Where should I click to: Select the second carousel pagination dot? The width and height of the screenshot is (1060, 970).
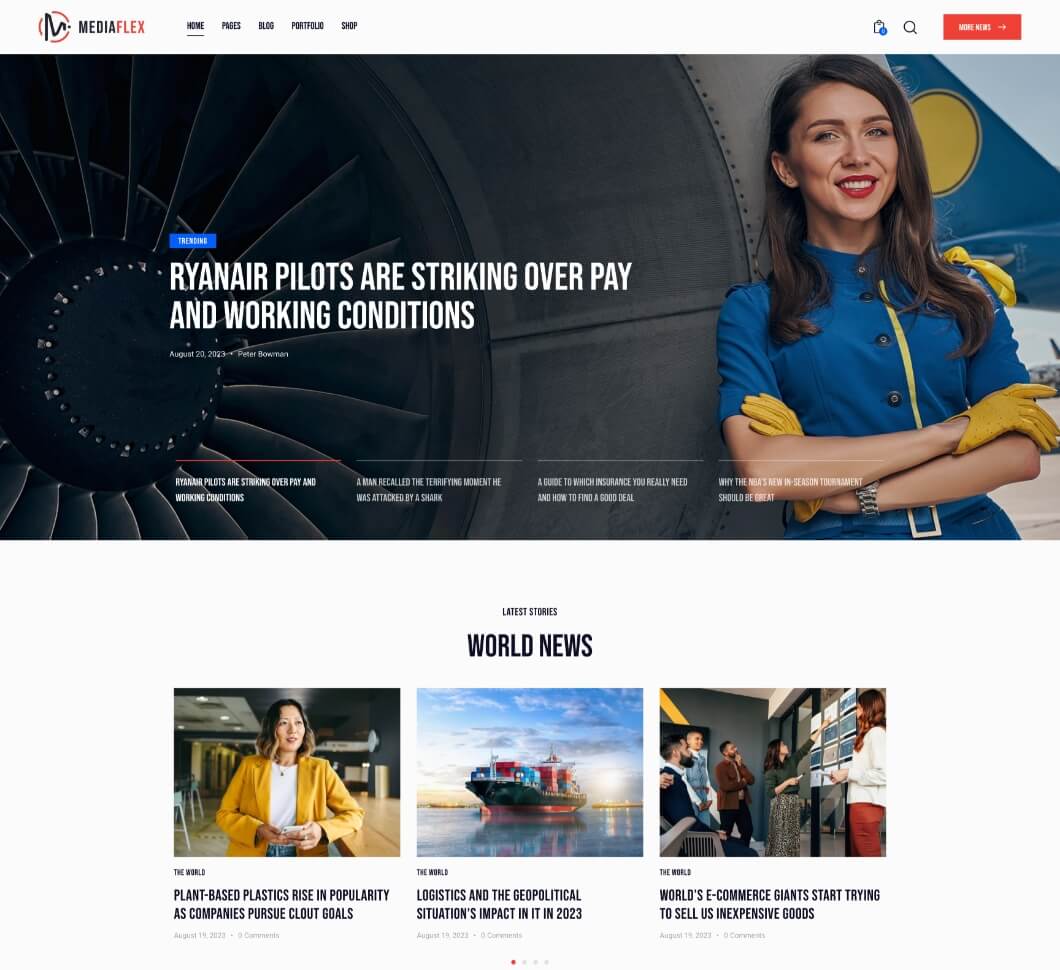click(525, 962)
